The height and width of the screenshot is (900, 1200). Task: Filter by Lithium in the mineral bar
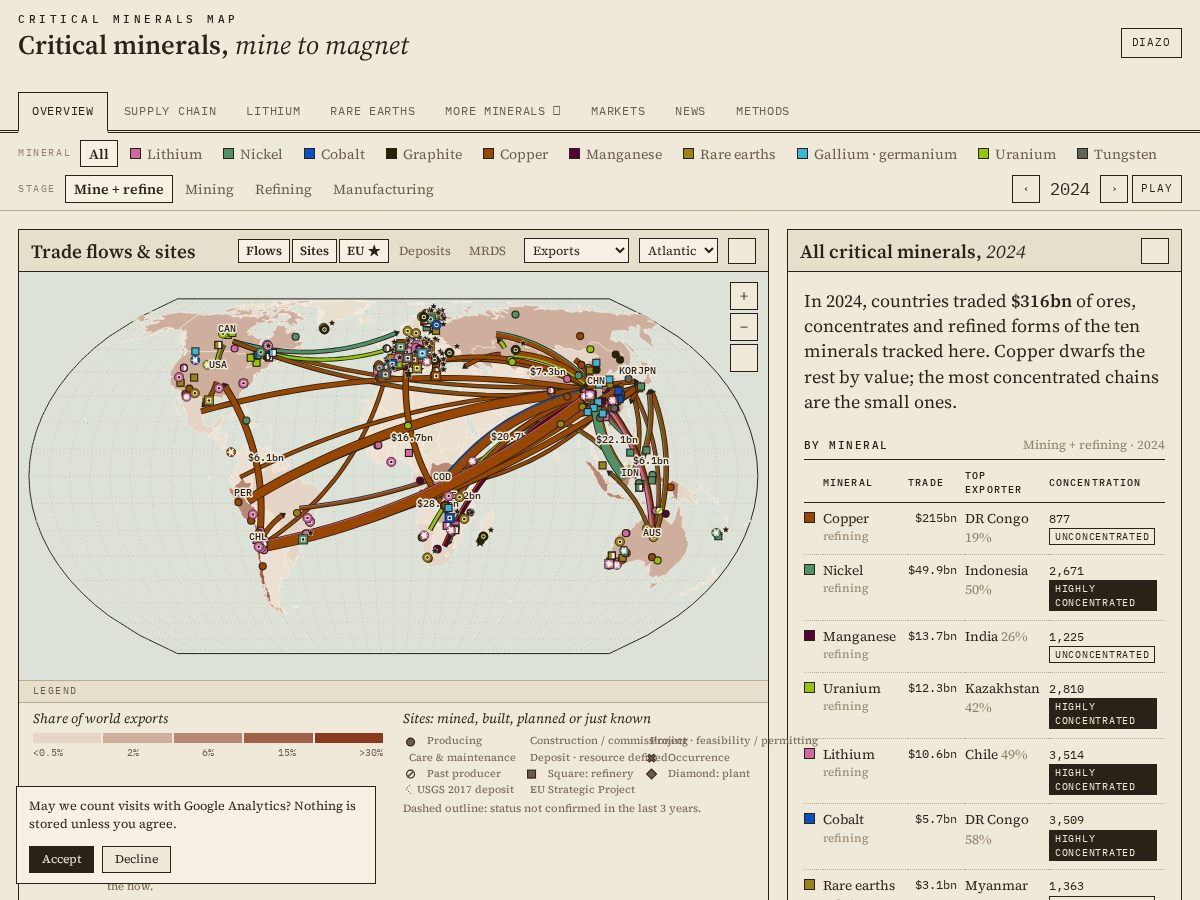(166, 154)
